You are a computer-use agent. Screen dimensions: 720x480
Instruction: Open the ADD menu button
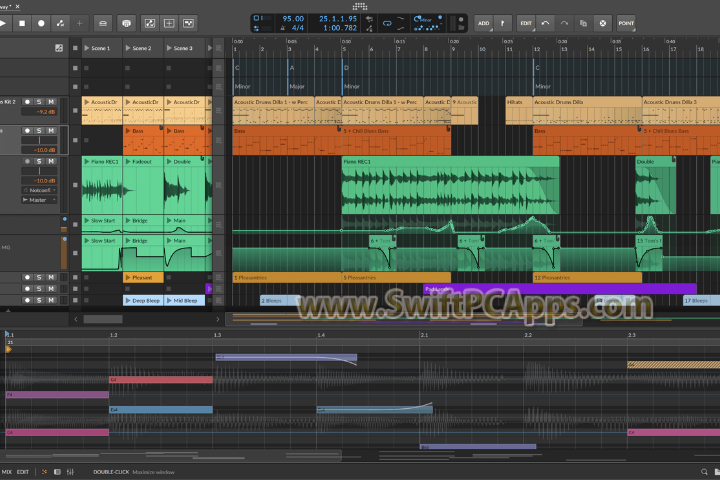[484, 23]
